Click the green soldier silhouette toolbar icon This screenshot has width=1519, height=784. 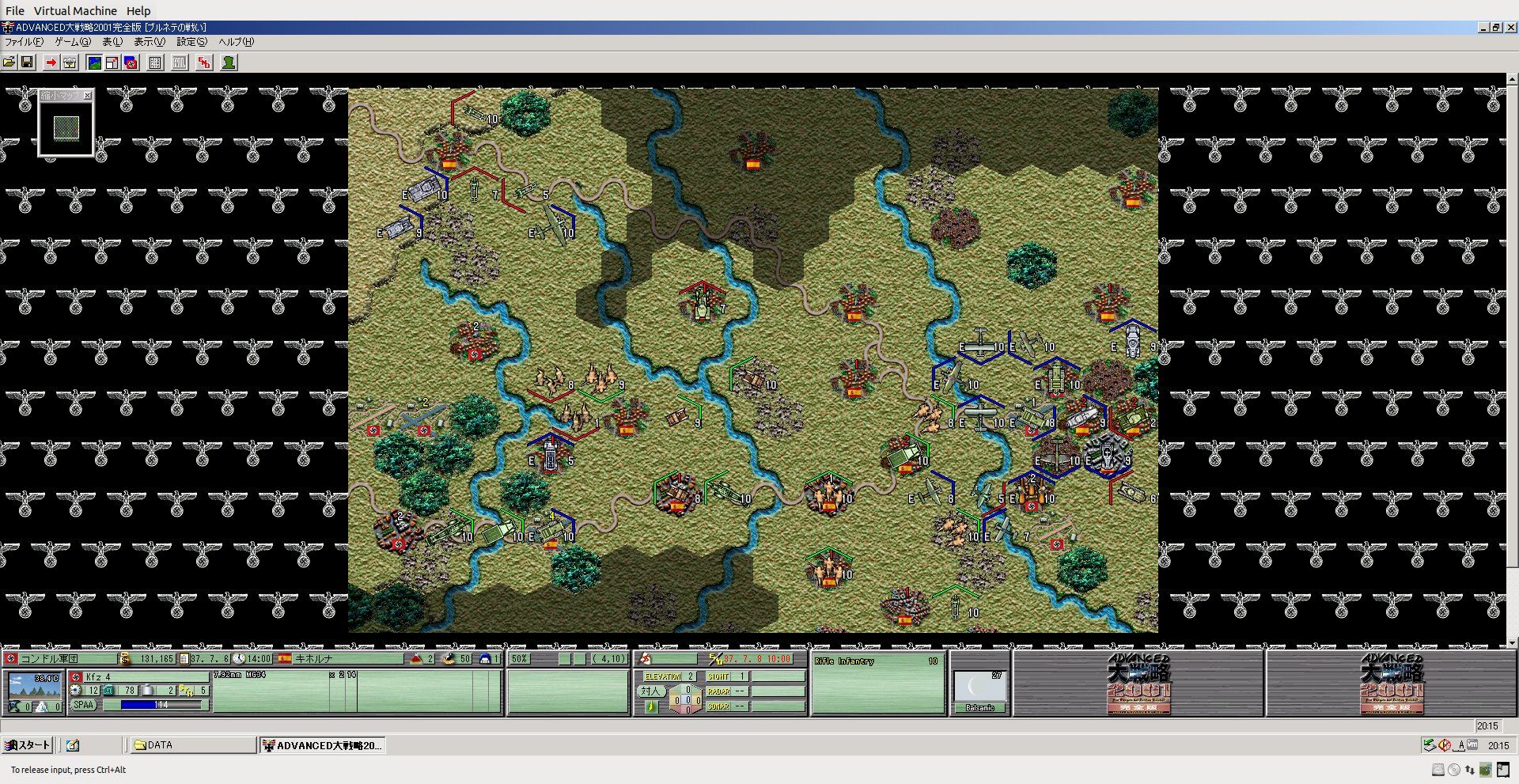[229, 62]
